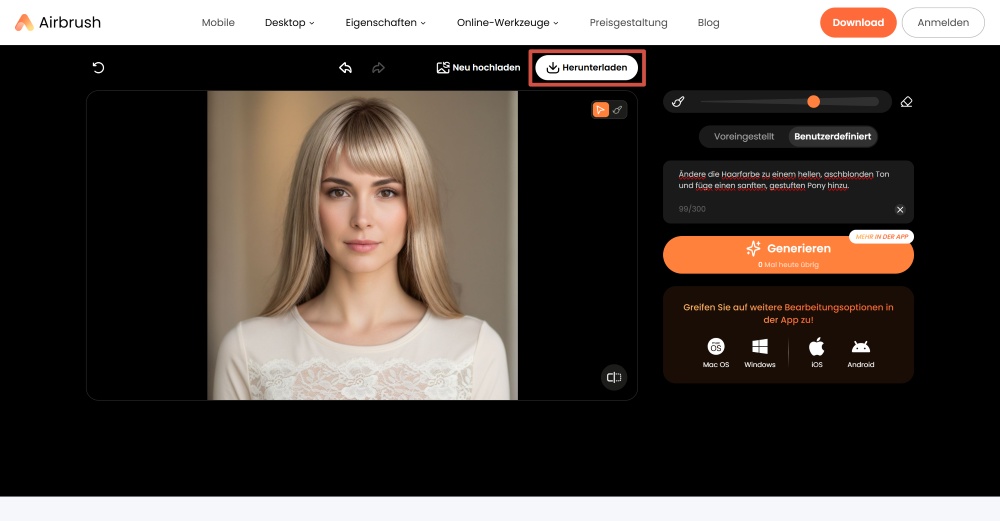Adjust the brush size slider handle
Image resolution: width=1000 pixels, height=521 pixels.
(813, 101)
